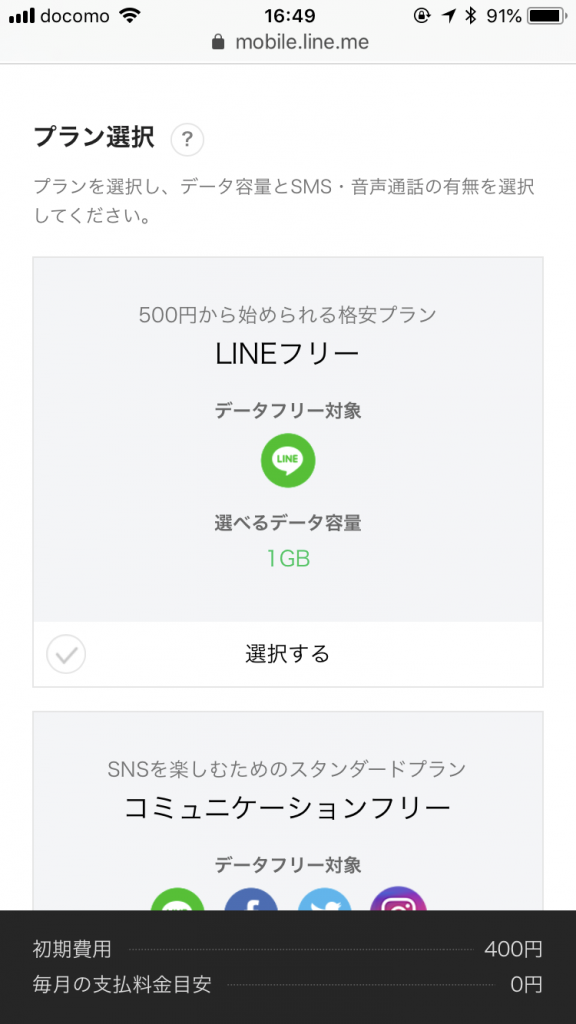Tap the LINEフリー plan title
The height and width of the screenshot is (1024, 576).
pos(288,354)
